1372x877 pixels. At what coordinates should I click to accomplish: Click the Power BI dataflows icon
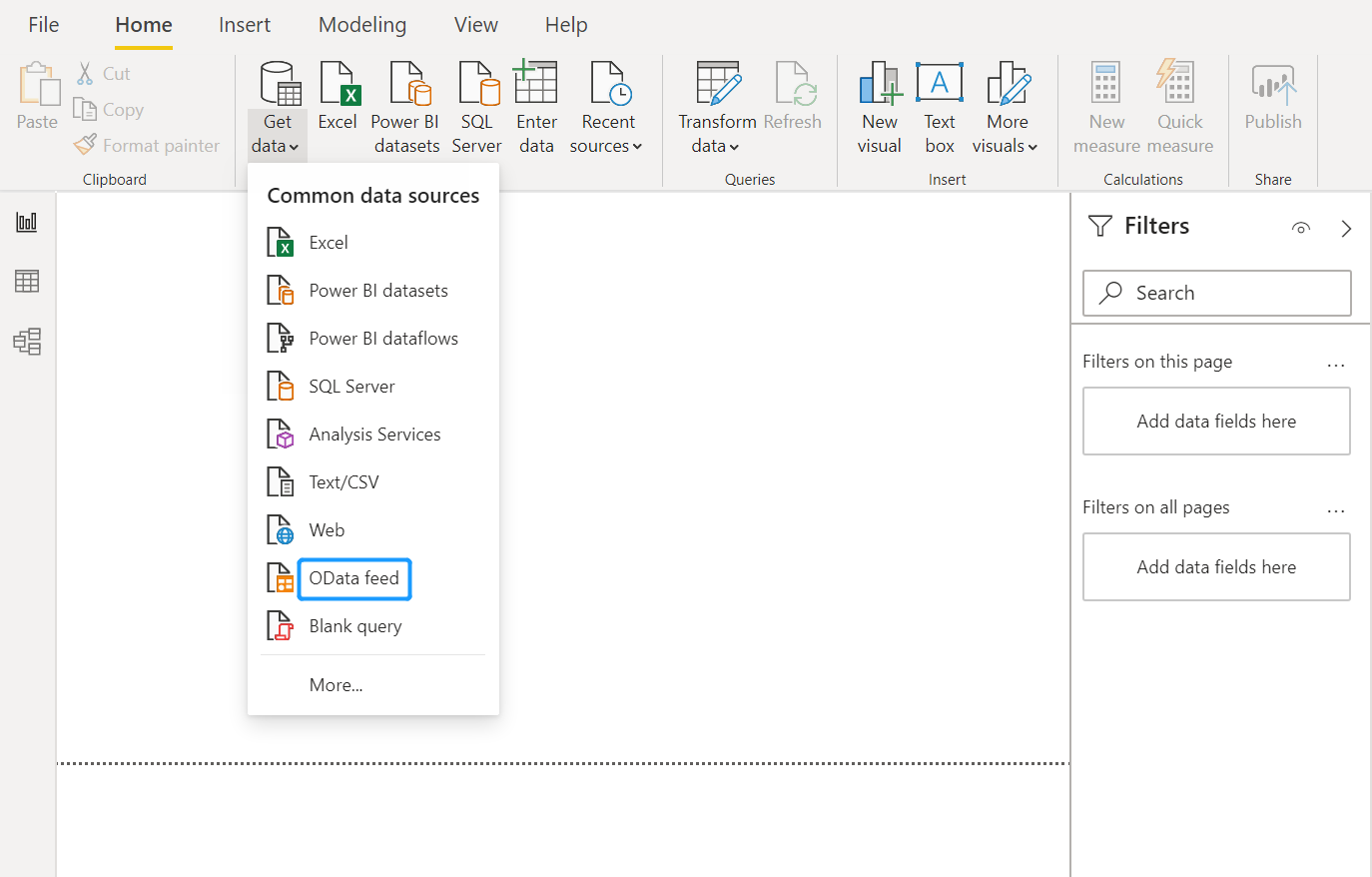tap(280, 339)
